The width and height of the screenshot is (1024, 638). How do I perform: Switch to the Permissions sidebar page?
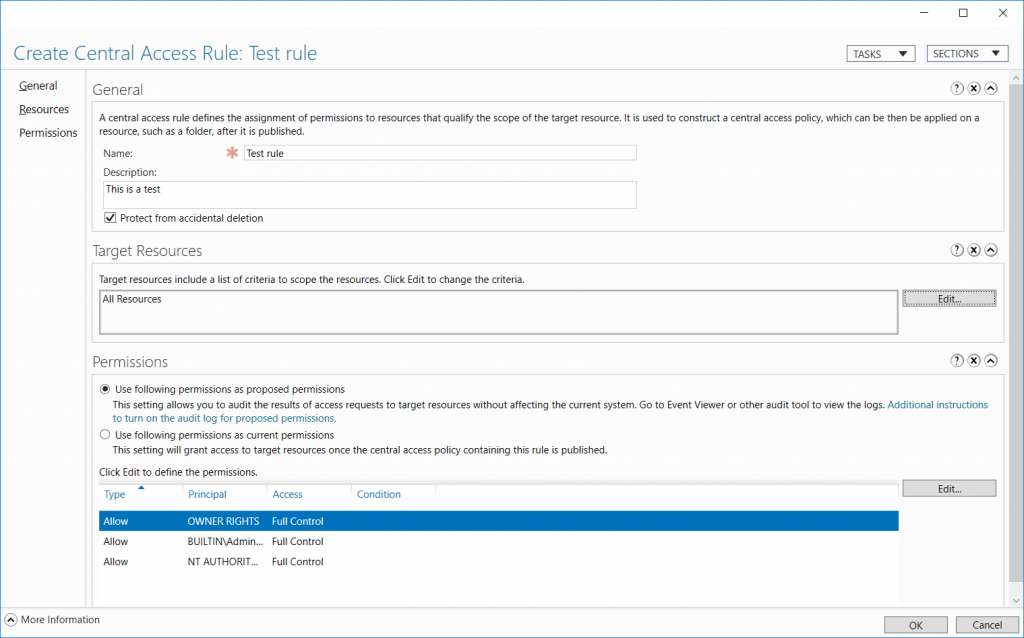[46, 132]
